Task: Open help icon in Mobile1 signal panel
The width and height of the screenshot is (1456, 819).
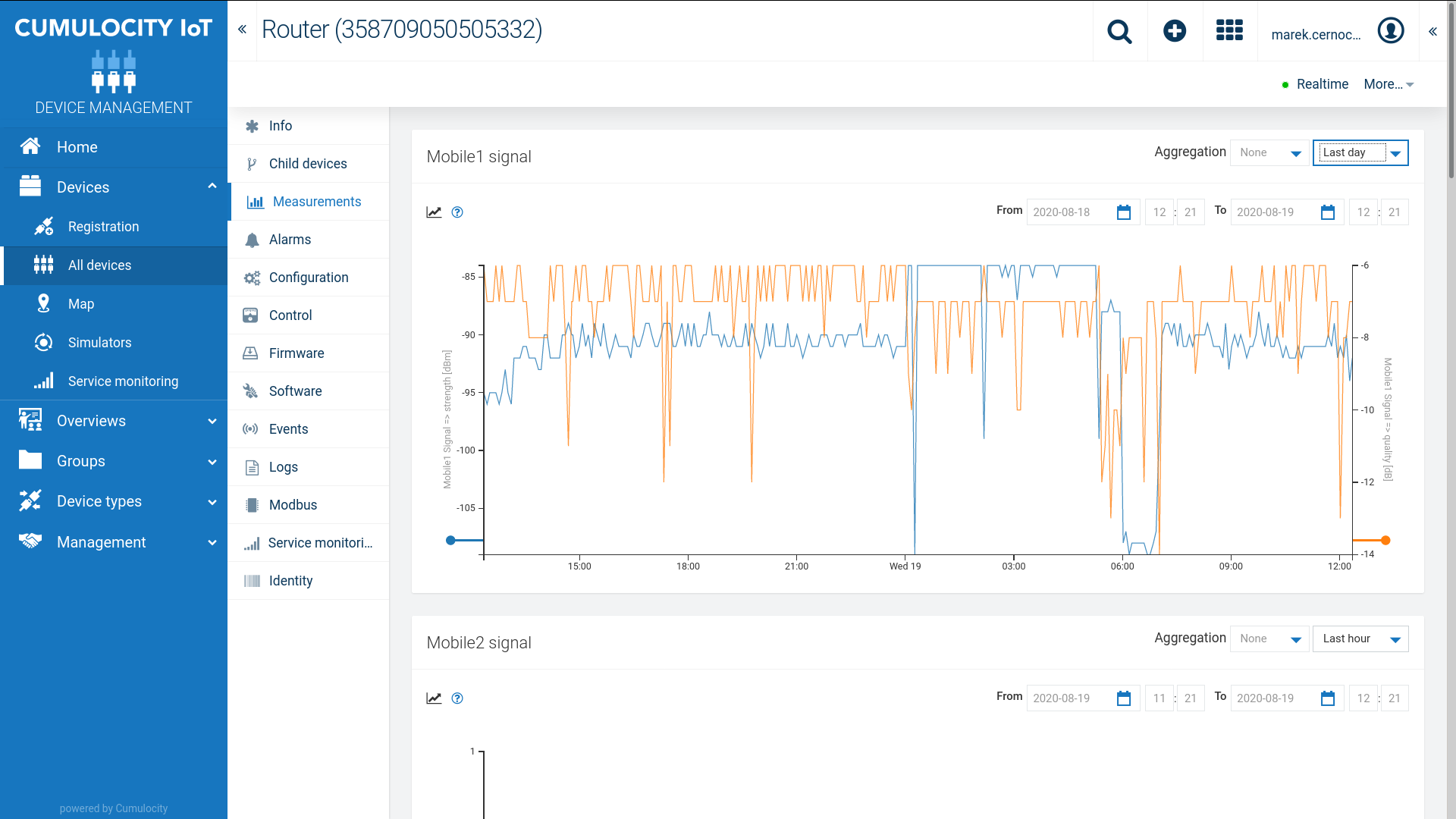Action: [x=457, y=212]
